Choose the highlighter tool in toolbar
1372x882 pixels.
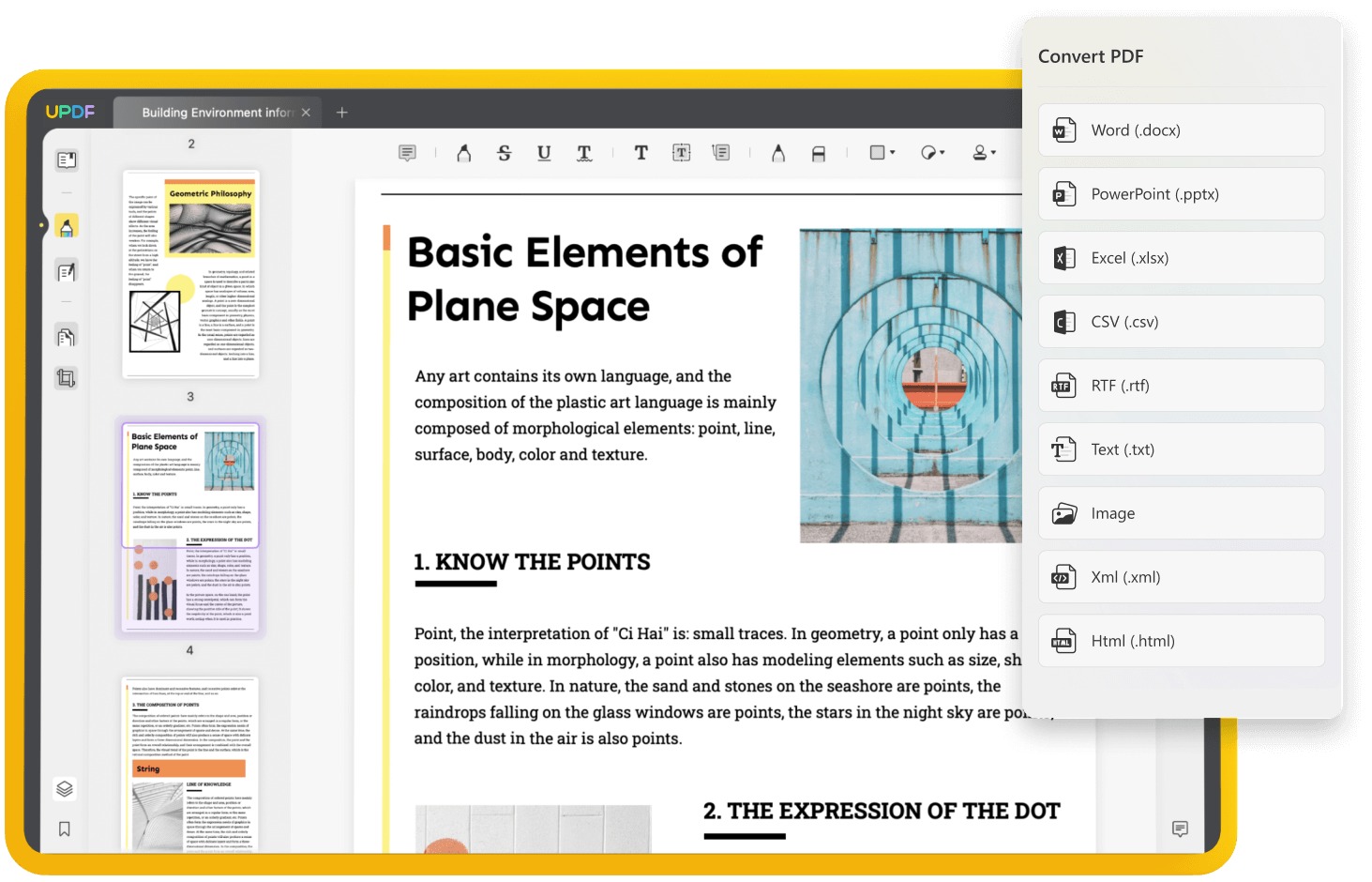pos(463,153)
